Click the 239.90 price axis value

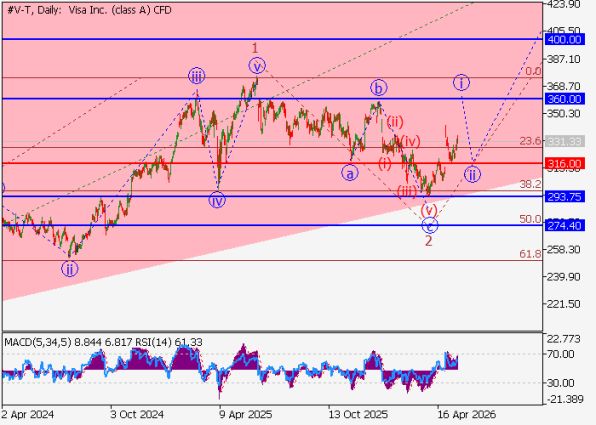point(564,277)
